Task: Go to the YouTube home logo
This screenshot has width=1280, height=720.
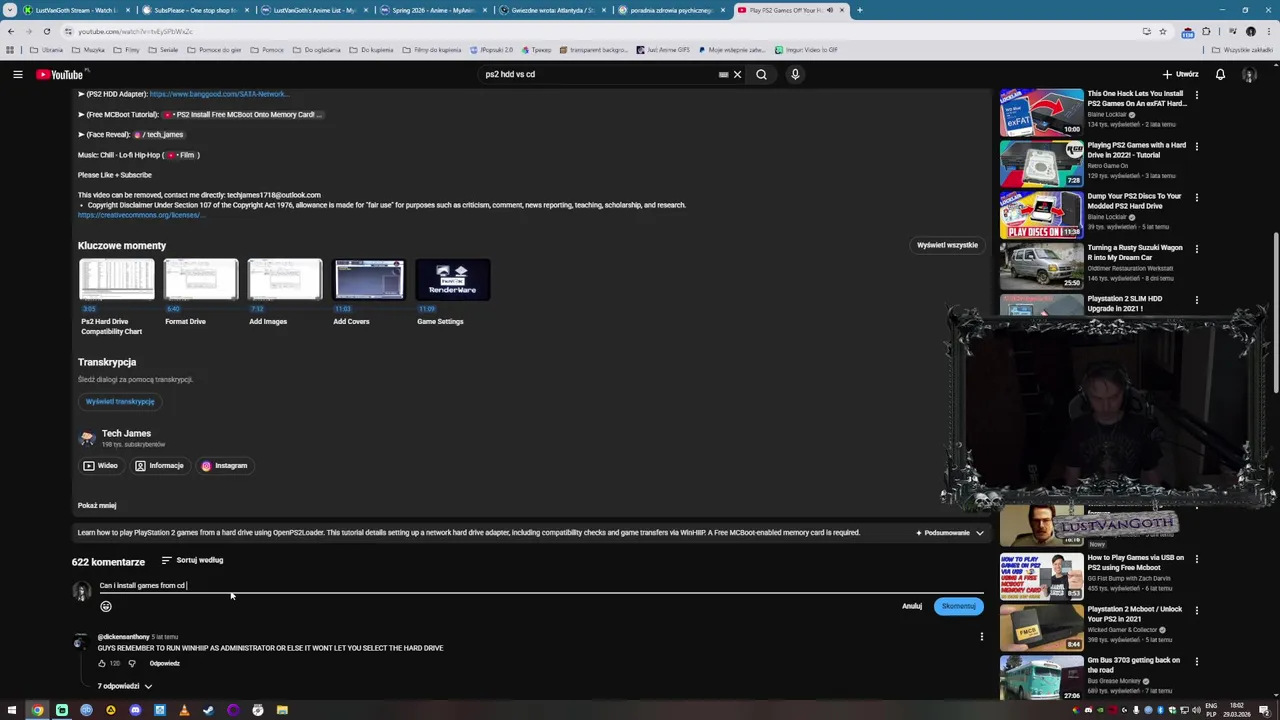Action: coord(60,74)
